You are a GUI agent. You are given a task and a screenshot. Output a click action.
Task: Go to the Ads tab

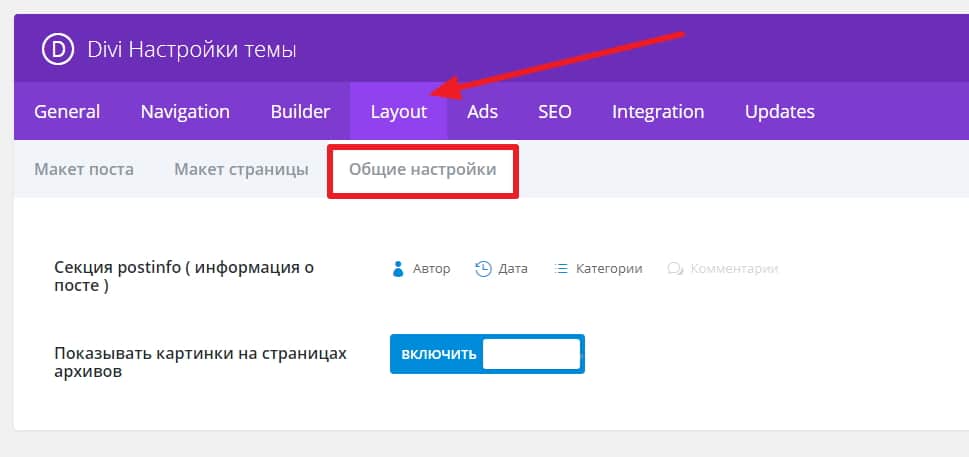pyautogui.click(x=483, y=112)
